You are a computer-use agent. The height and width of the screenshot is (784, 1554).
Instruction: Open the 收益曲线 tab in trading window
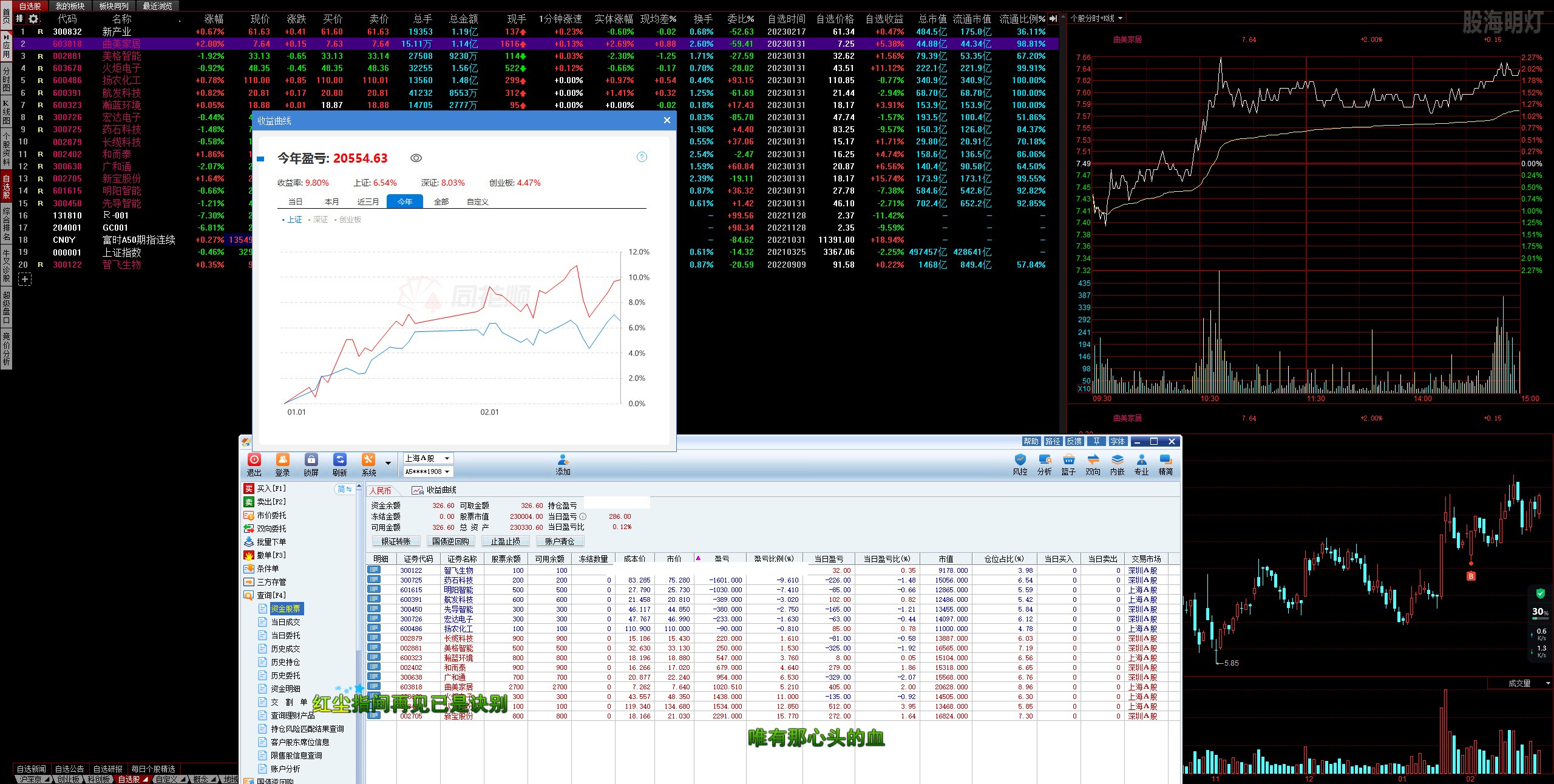click(x=435, y=490)
